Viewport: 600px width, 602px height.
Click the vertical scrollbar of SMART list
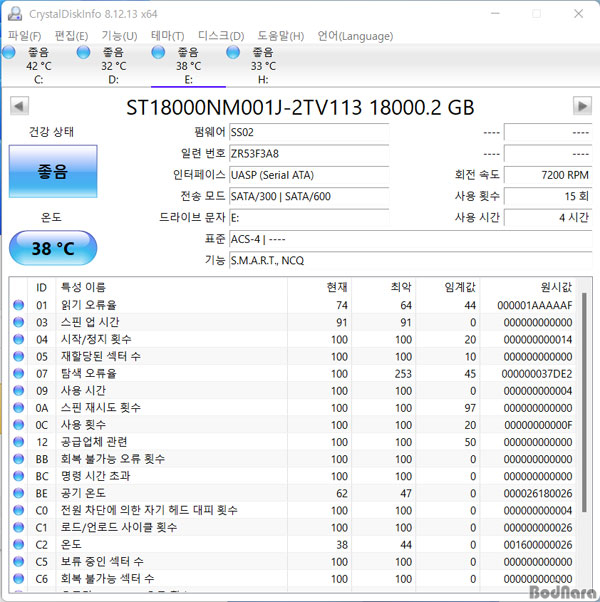(x=584, y=402)
